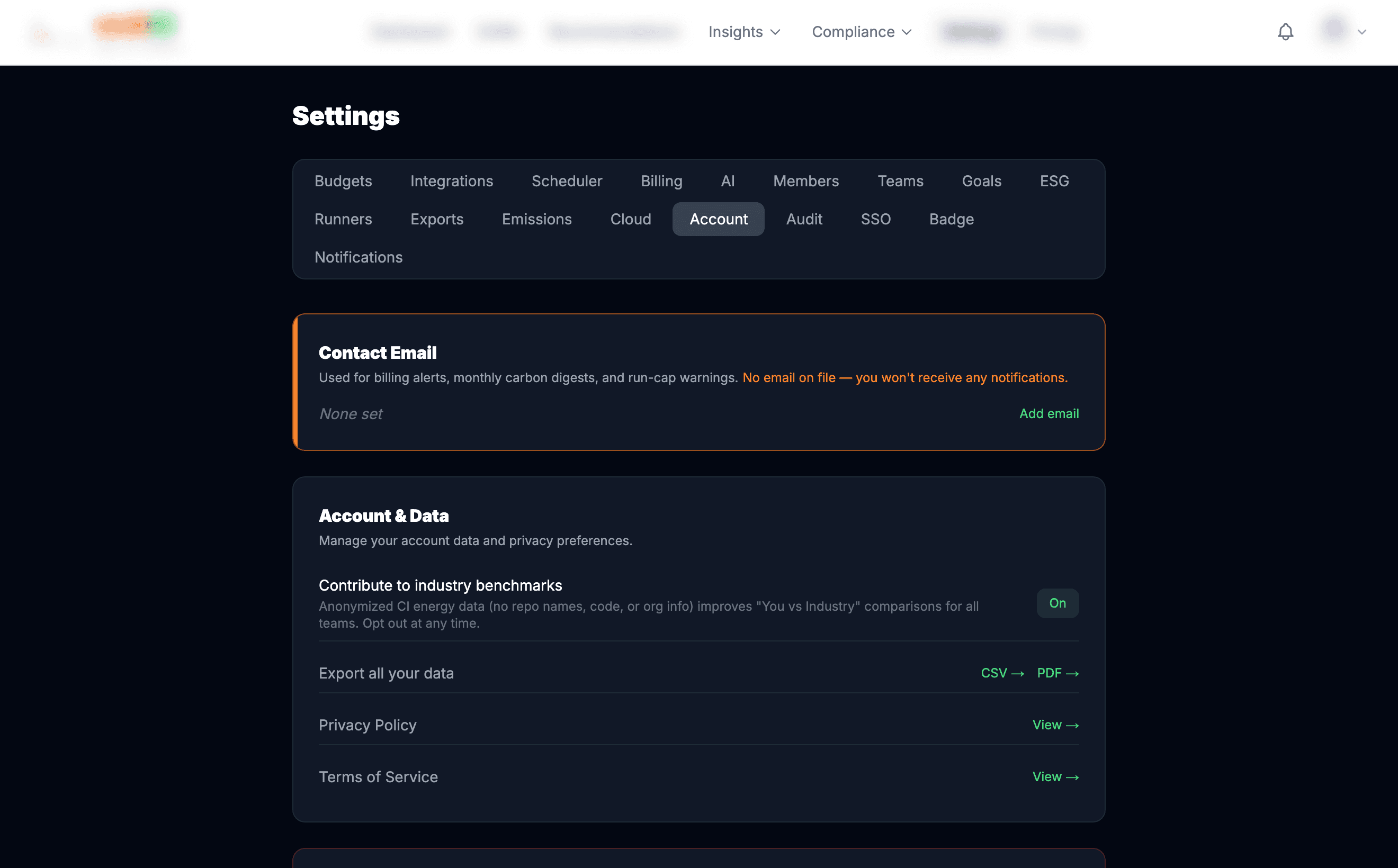
Task: Switch to the SSO tab
Action: (x=875, y=219)
